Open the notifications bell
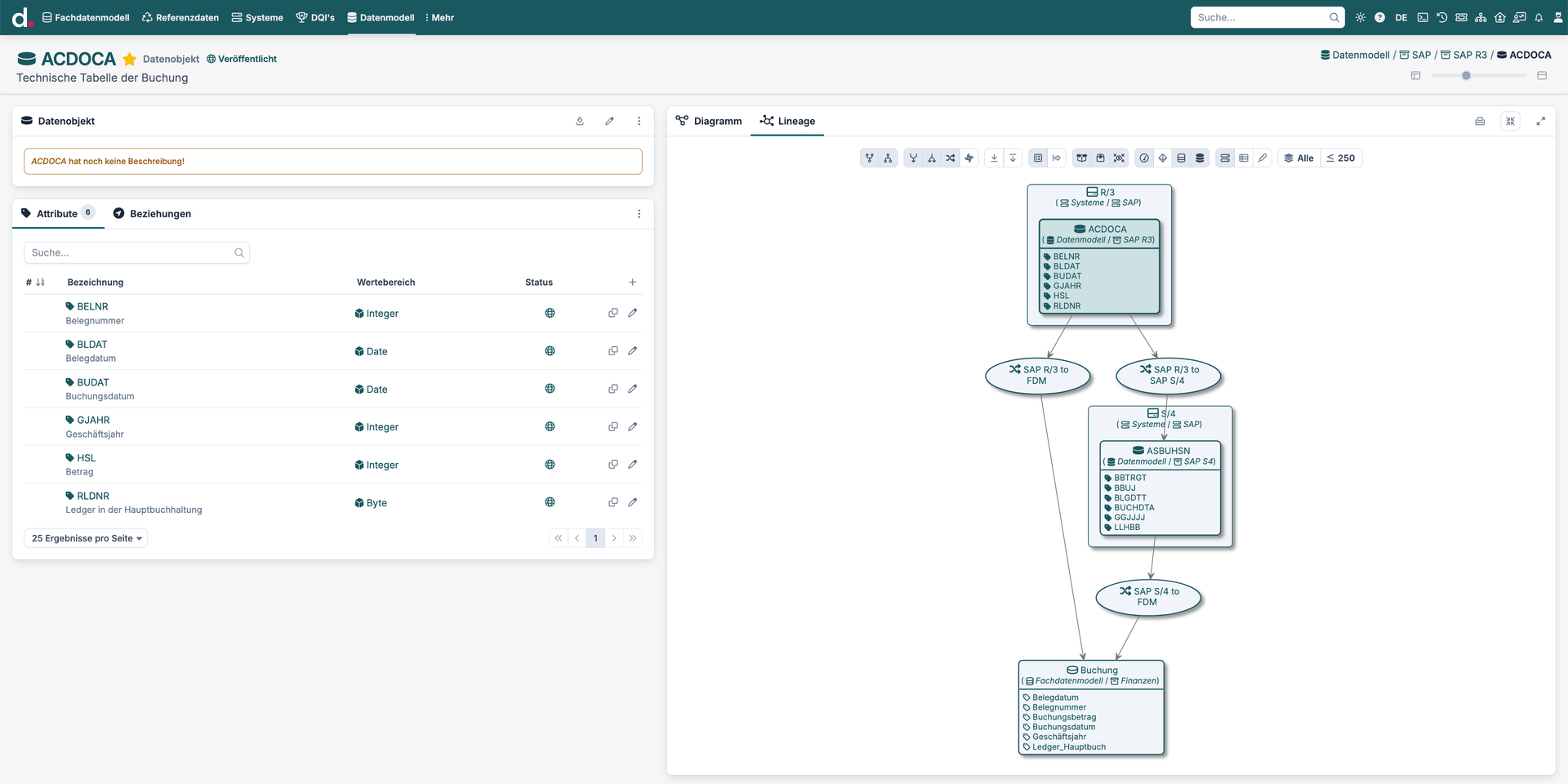Viewport: 1568px width, 784px height. (1539, 17)
